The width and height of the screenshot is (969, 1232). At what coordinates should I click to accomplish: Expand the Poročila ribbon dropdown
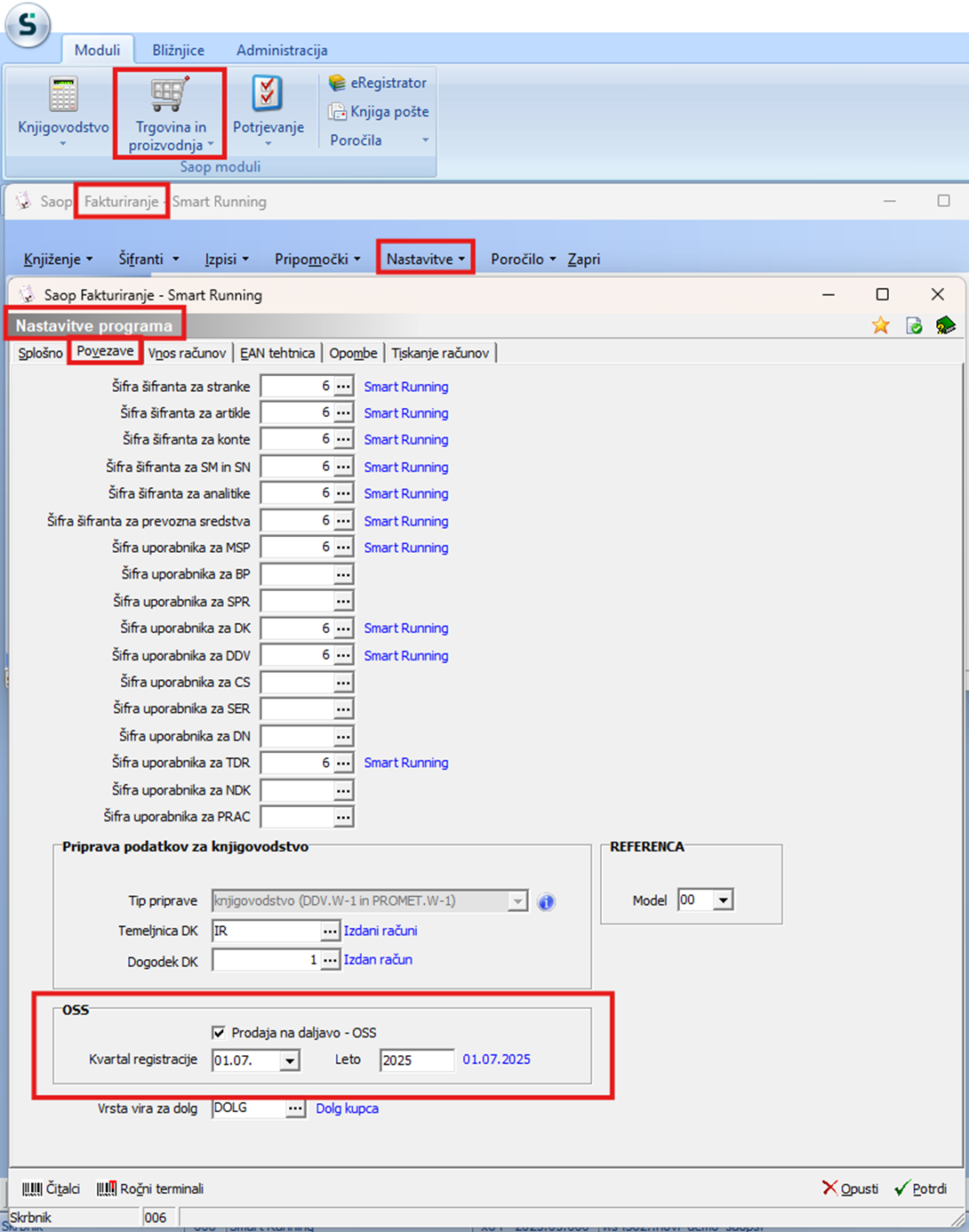point(379,140)
